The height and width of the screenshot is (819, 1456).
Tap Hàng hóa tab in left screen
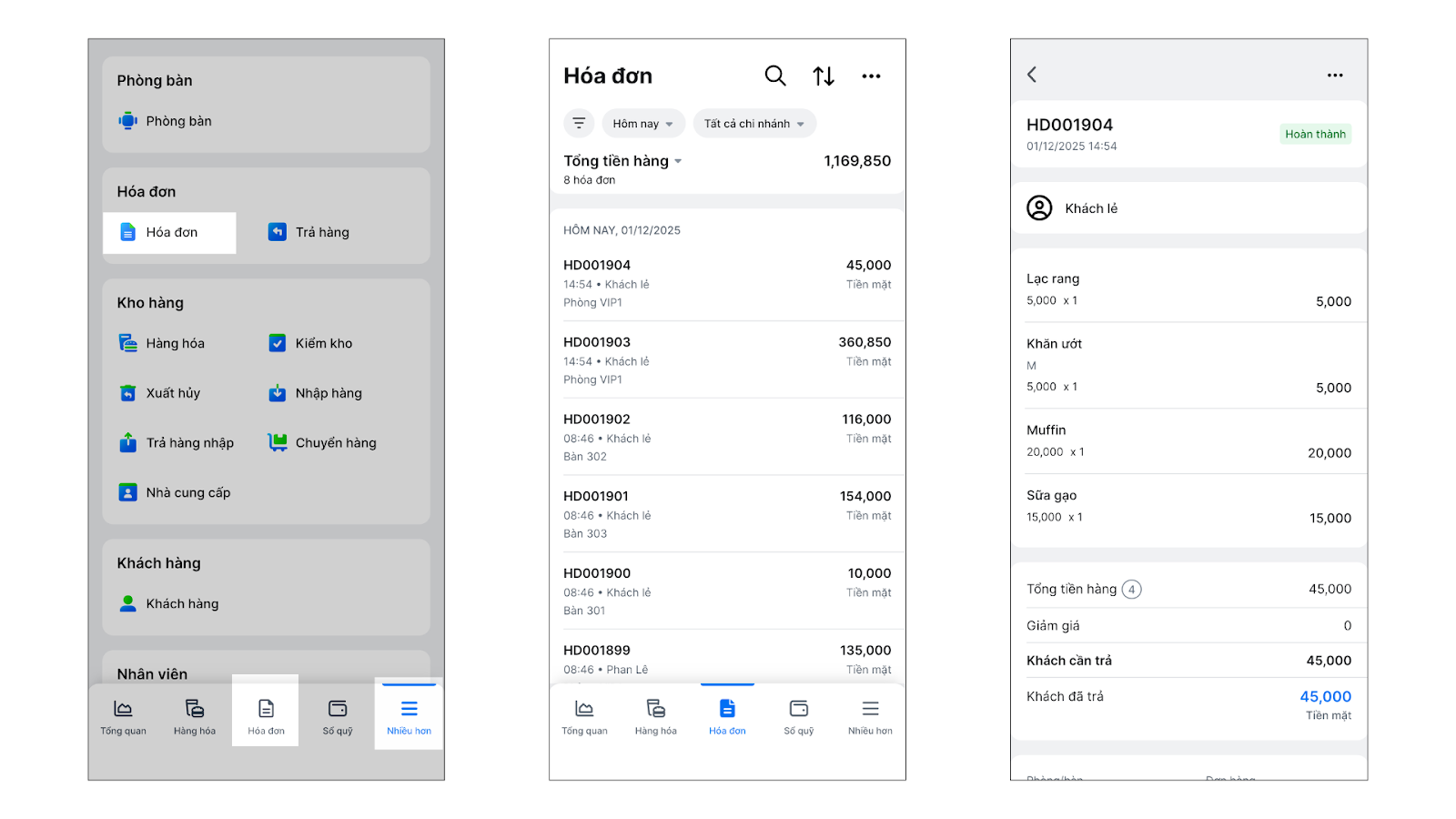pyautogui.click(x=195, y=717)
